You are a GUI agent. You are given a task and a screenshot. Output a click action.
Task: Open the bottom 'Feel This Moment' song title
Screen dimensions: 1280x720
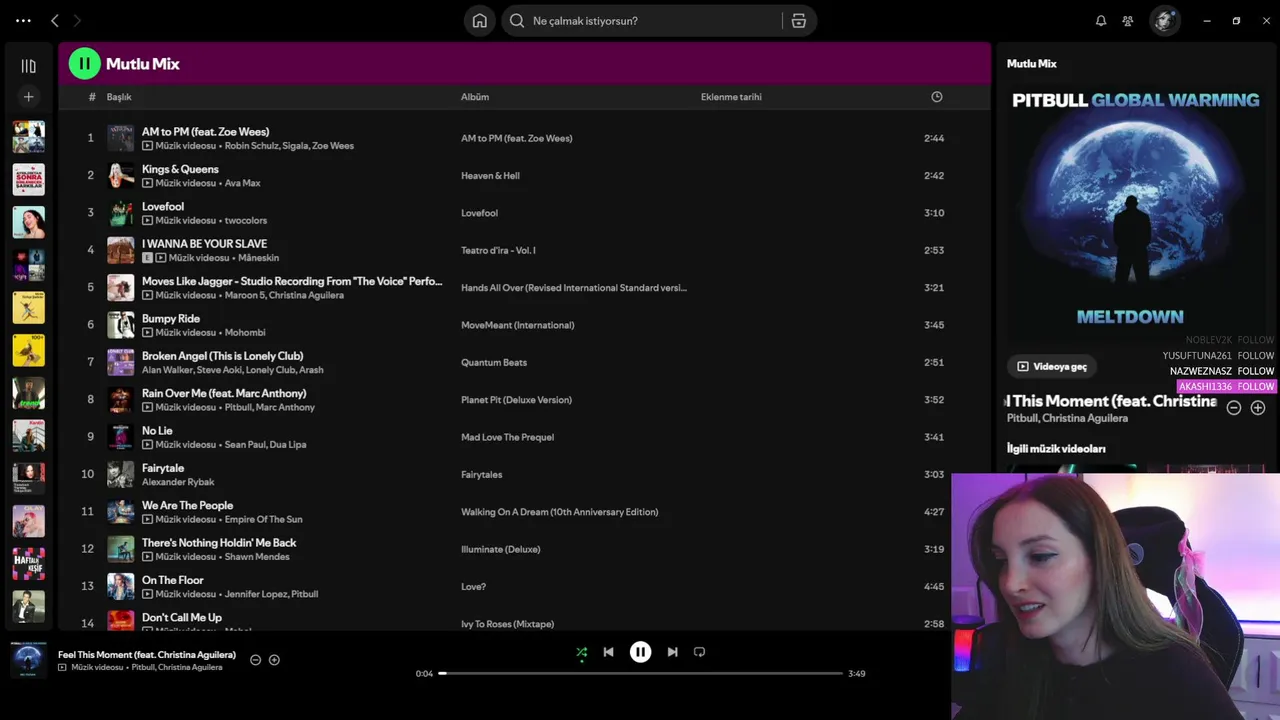pyautogui.click(x=147, y=655)
